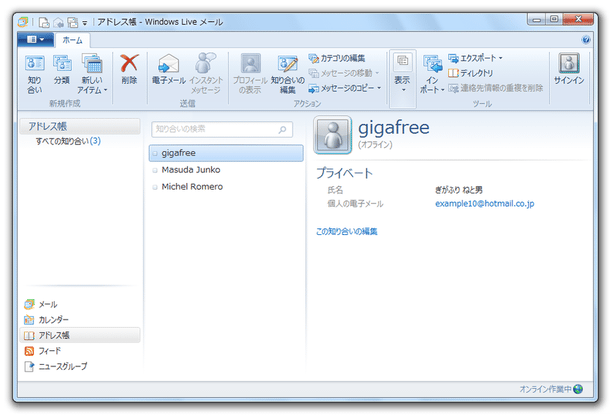Click プロフィールの表示 button
The image size is (614, 416).
[250, 74]
